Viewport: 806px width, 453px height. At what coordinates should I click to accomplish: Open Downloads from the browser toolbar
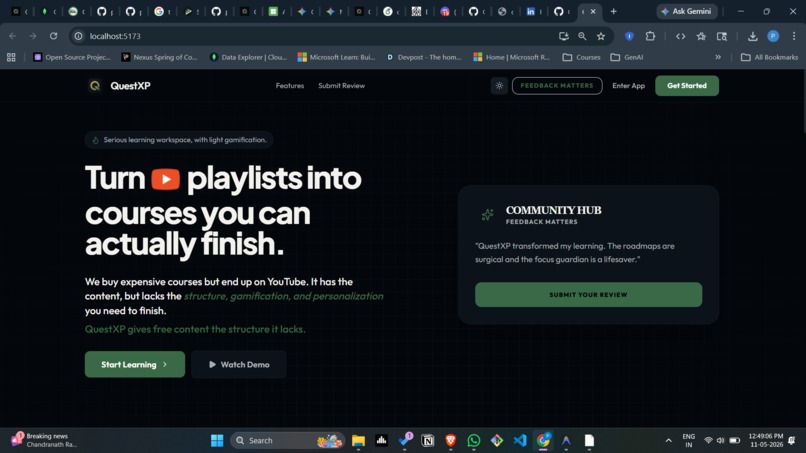753,36
